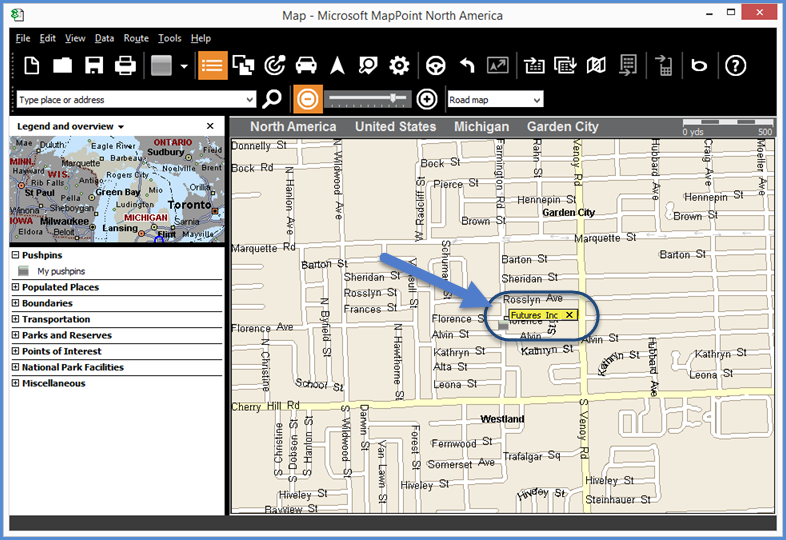The width and height of the screenshot is (786, 540).
Task: Click the United States breadcrumb link
Action: pyautogui.click(x=396, y=127)
